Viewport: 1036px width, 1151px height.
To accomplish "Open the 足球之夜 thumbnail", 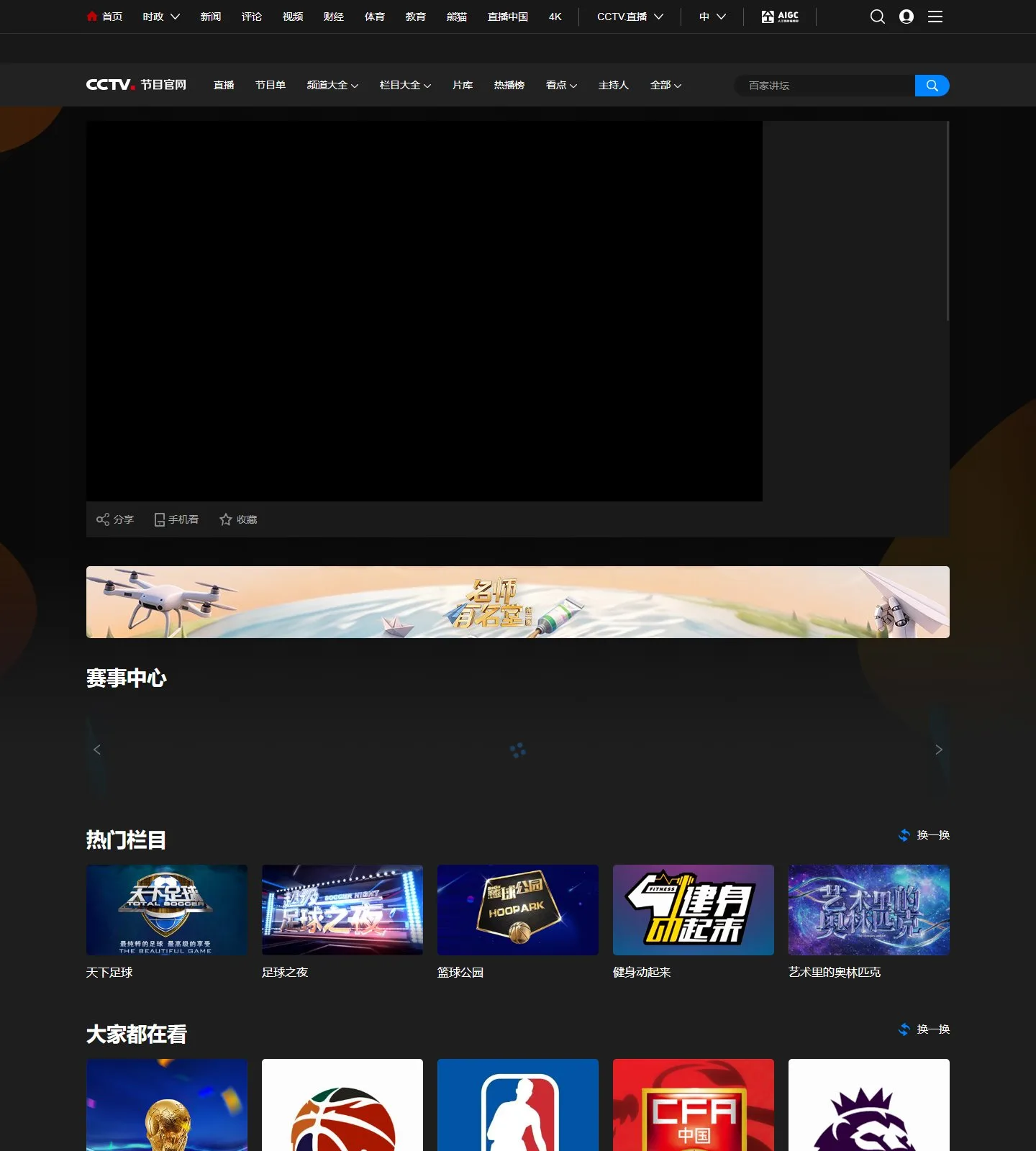I will click(342, 910).
